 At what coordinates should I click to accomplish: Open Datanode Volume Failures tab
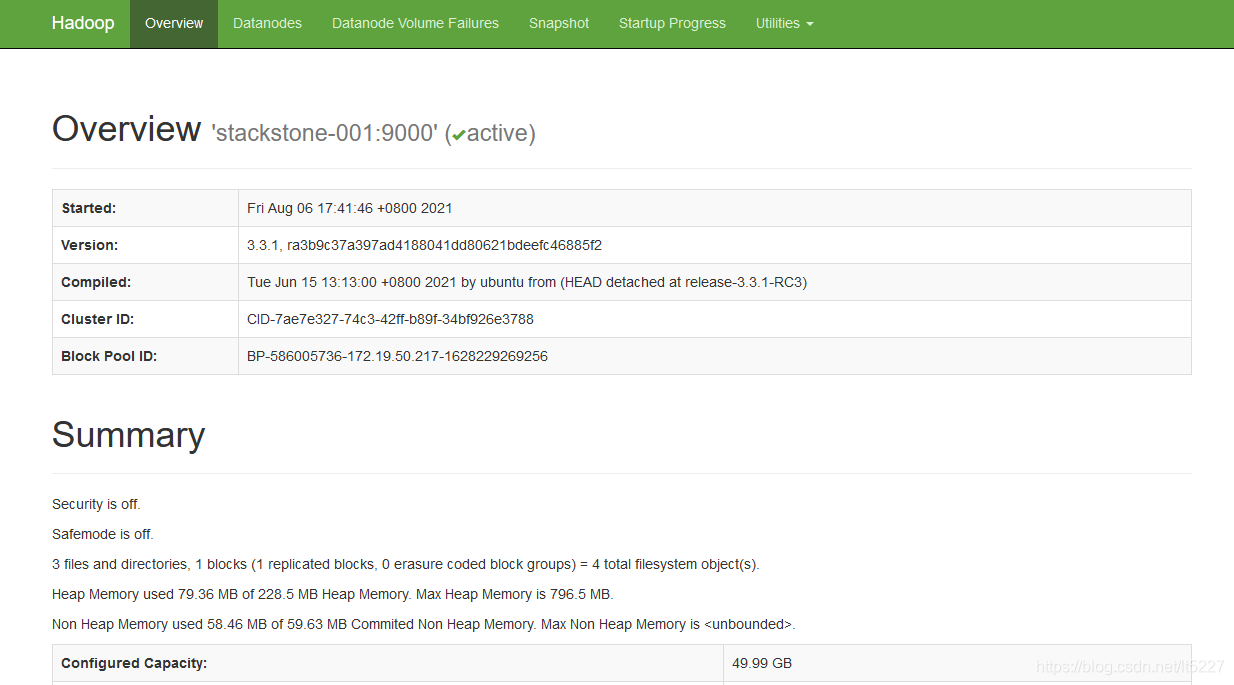tap(415, 23)
